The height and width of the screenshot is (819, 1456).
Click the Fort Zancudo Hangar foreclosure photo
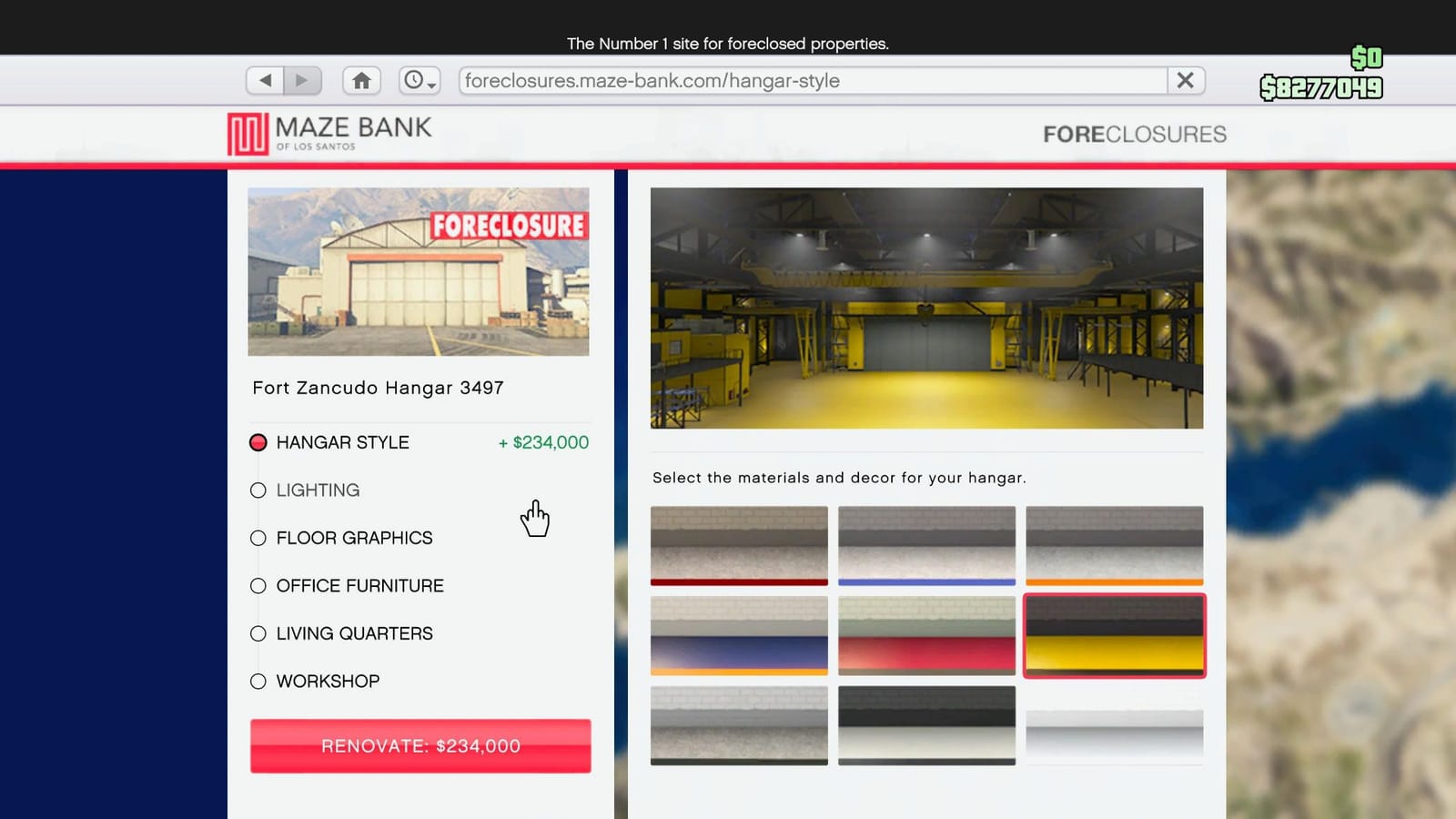pyautogui.click(x=419, y=271)
